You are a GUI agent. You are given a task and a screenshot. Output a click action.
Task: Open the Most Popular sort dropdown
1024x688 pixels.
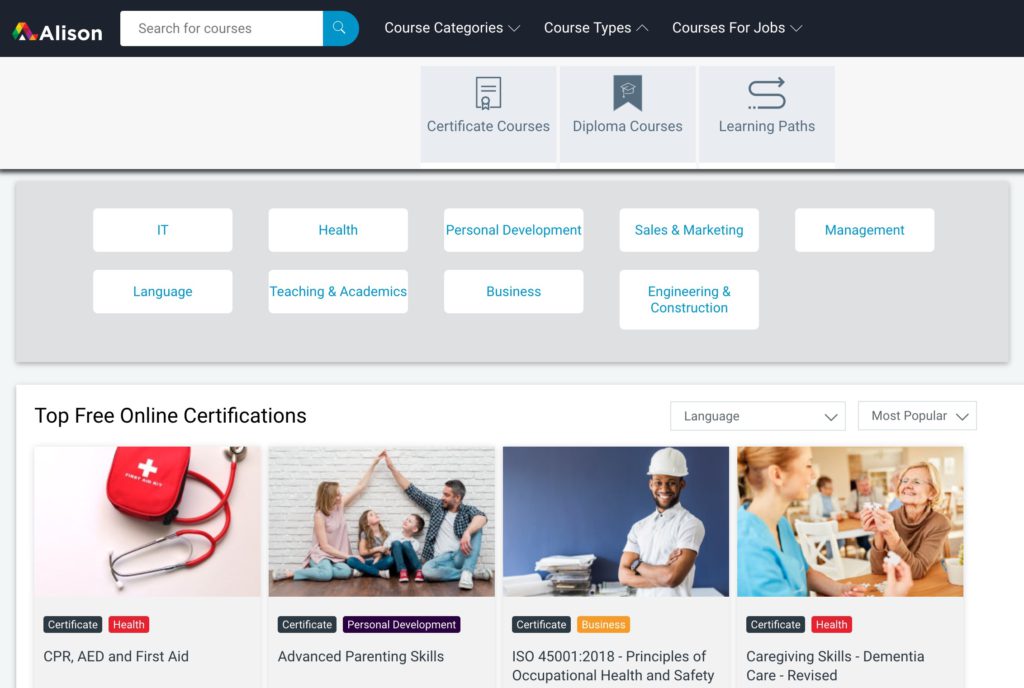(917, 416)
